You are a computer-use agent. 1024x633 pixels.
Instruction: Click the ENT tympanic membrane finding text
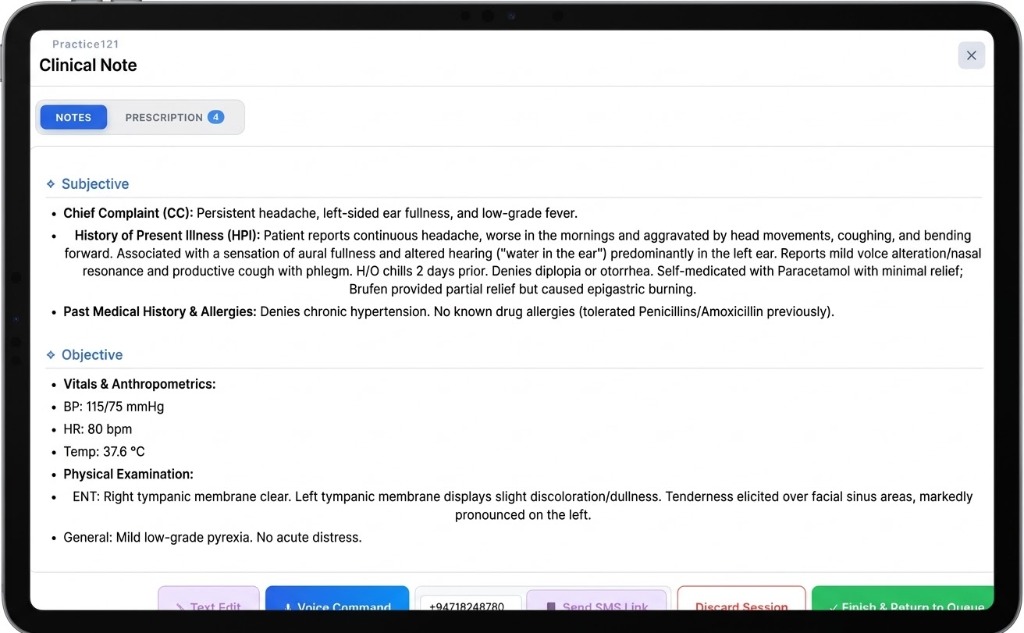522,506
